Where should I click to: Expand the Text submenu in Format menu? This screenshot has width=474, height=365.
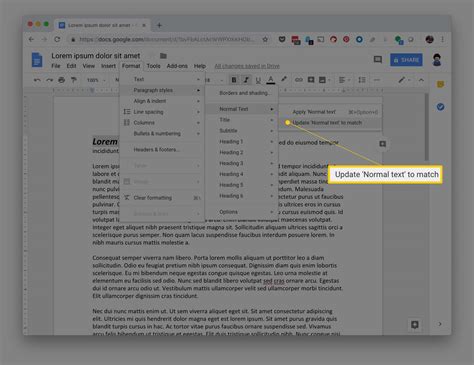pos(162,79)
